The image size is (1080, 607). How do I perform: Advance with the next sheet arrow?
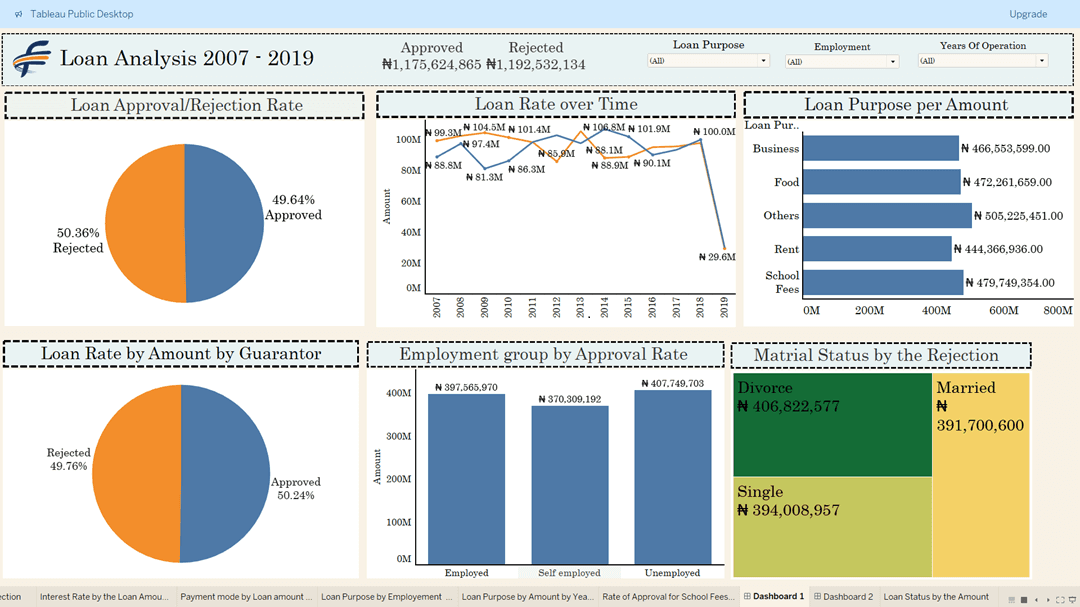1047,599
